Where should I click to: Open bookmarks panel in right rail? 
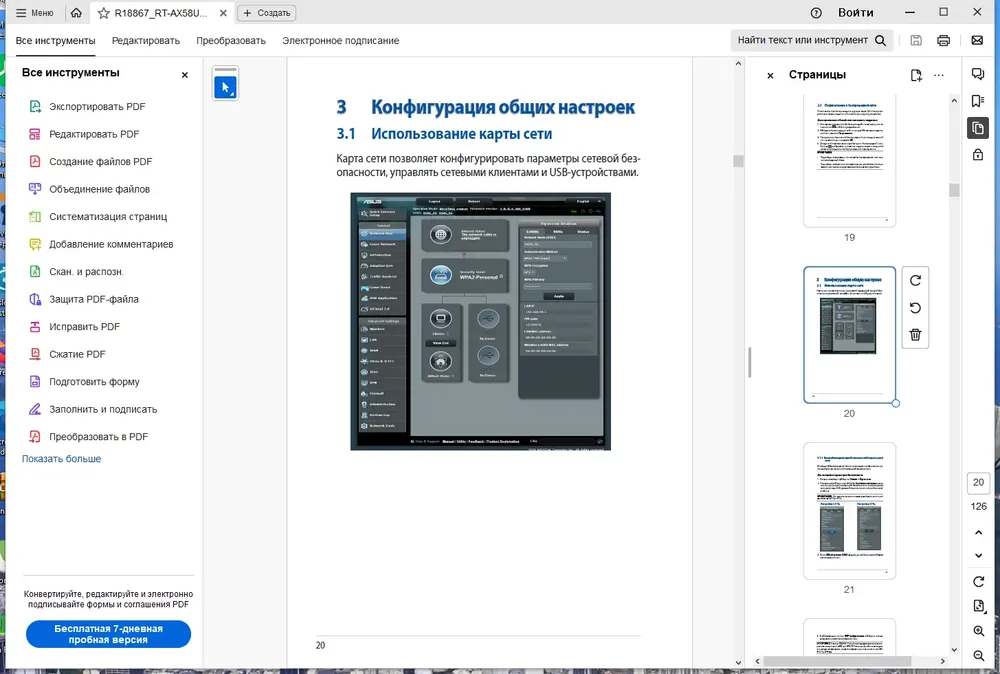[x=978, y=101]
